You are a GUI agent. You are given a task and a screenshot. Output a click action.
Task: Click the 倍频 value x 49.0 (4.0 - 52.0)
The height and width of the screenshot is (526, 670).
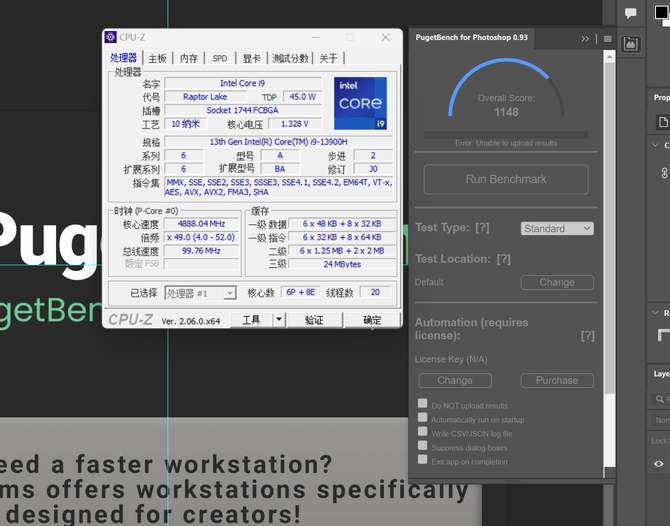click(x=201, y=237)
